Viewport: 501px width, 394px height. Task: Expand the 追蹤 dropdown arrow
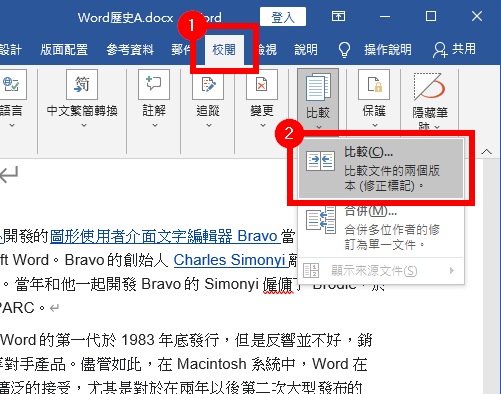pyautogui.click(x=209, y=125)
